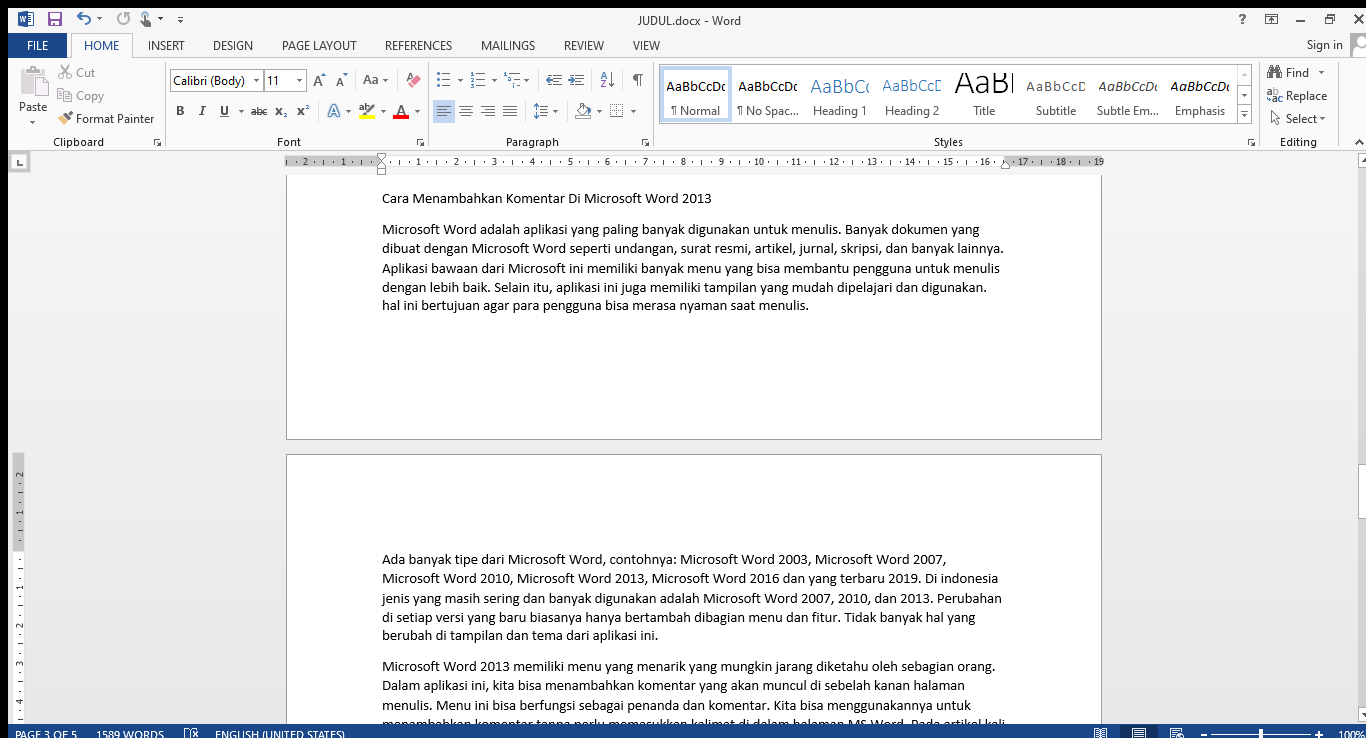This screenshot has width=1366, height=738.
Task: Open the PAGE LAYOUT tab
Action: click(x=319, y=45)
